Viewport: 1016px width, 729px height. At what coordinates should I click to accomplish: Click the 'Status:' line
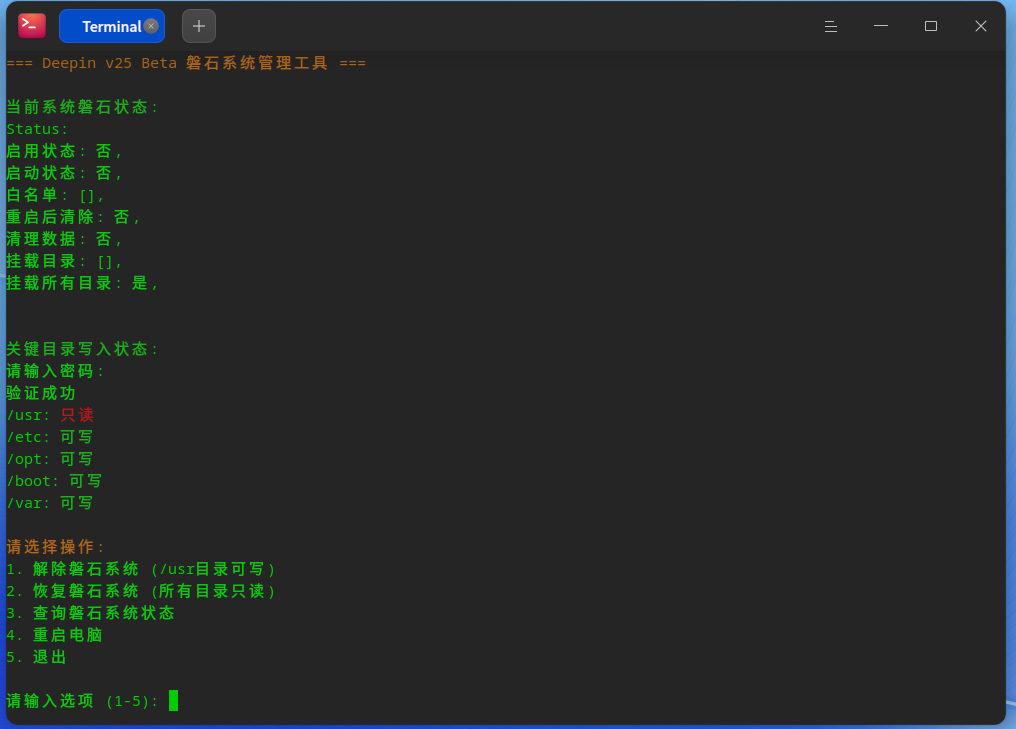point(37,129)
